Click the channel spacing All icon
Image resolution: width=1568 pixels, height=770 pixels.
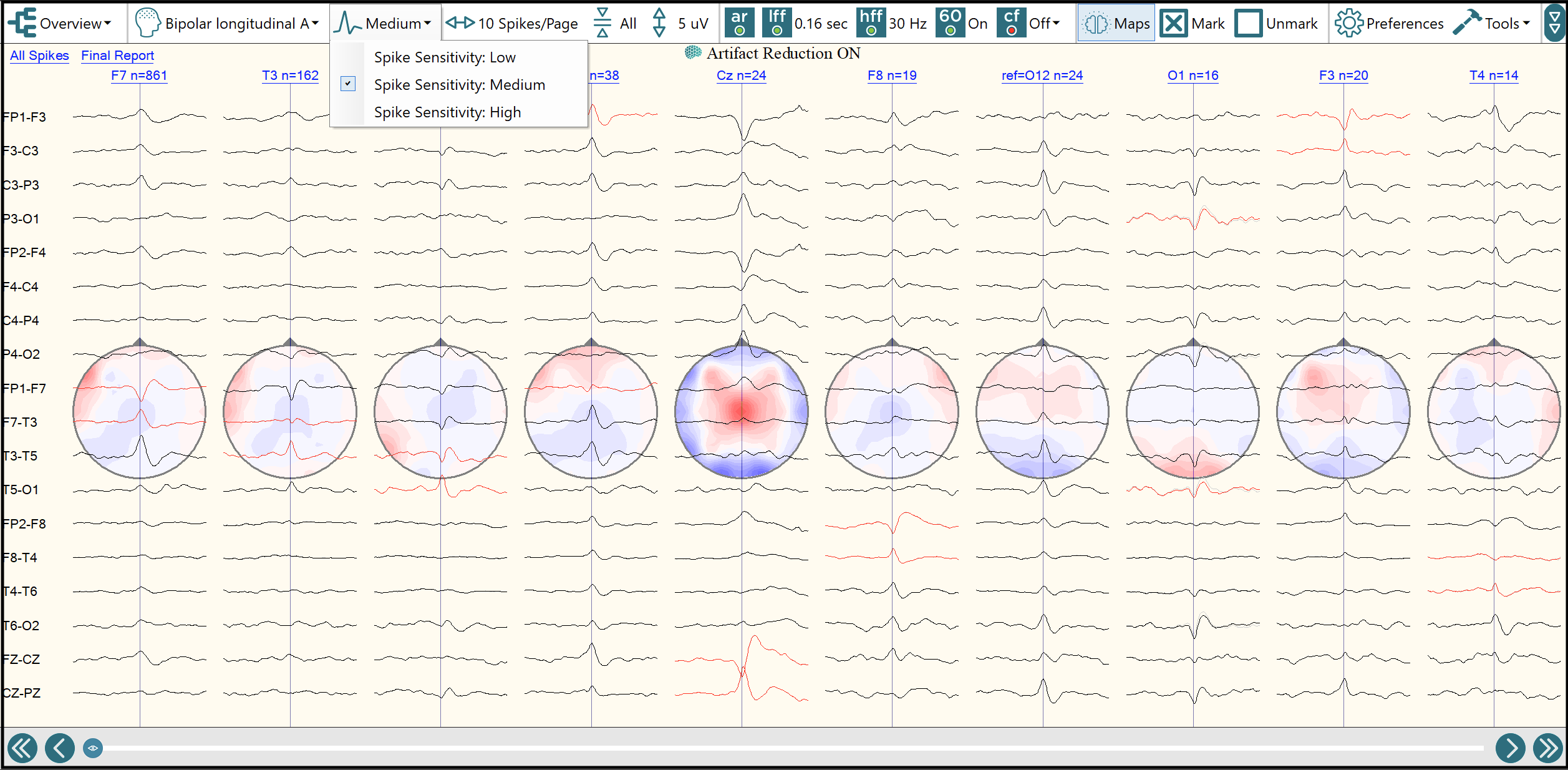click(603, 23)
